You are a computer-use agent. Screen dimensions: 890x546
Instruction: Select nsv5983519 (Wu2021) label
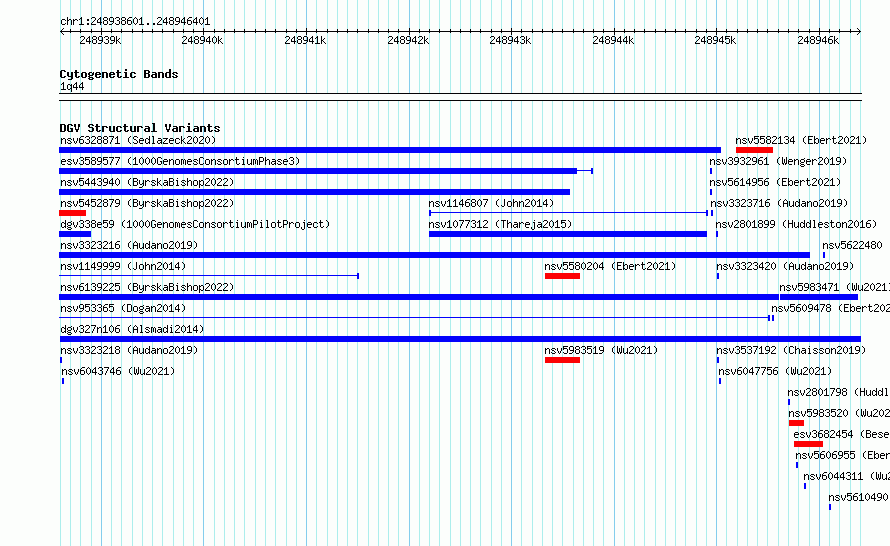(601, 350)
